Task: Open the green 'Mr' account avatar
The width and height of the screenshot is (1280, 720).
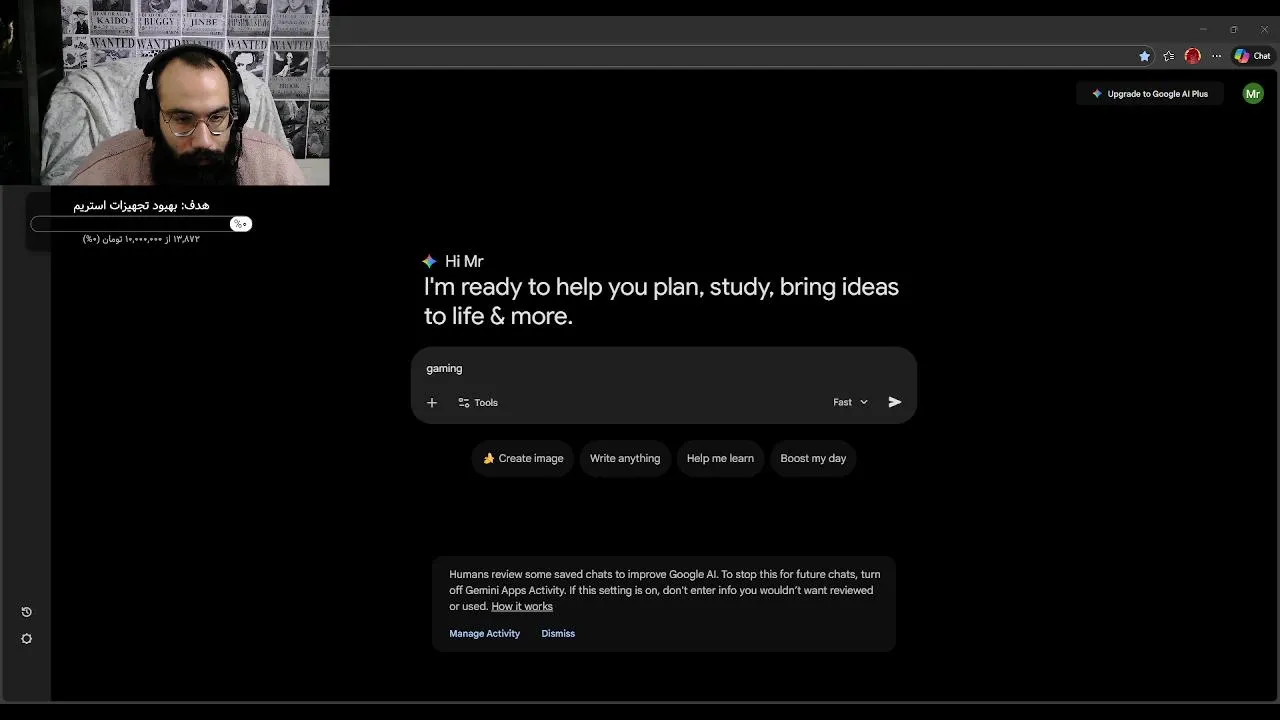Action: [1253, 94]
